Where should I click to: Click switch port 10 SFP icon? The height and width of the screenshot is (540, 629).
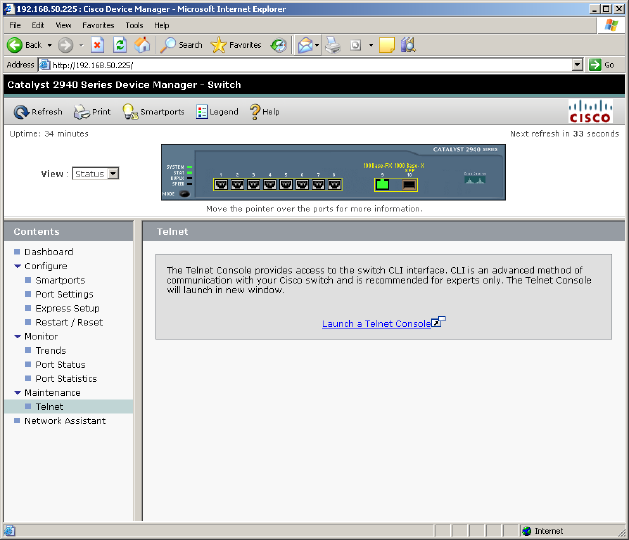point(409,185)
